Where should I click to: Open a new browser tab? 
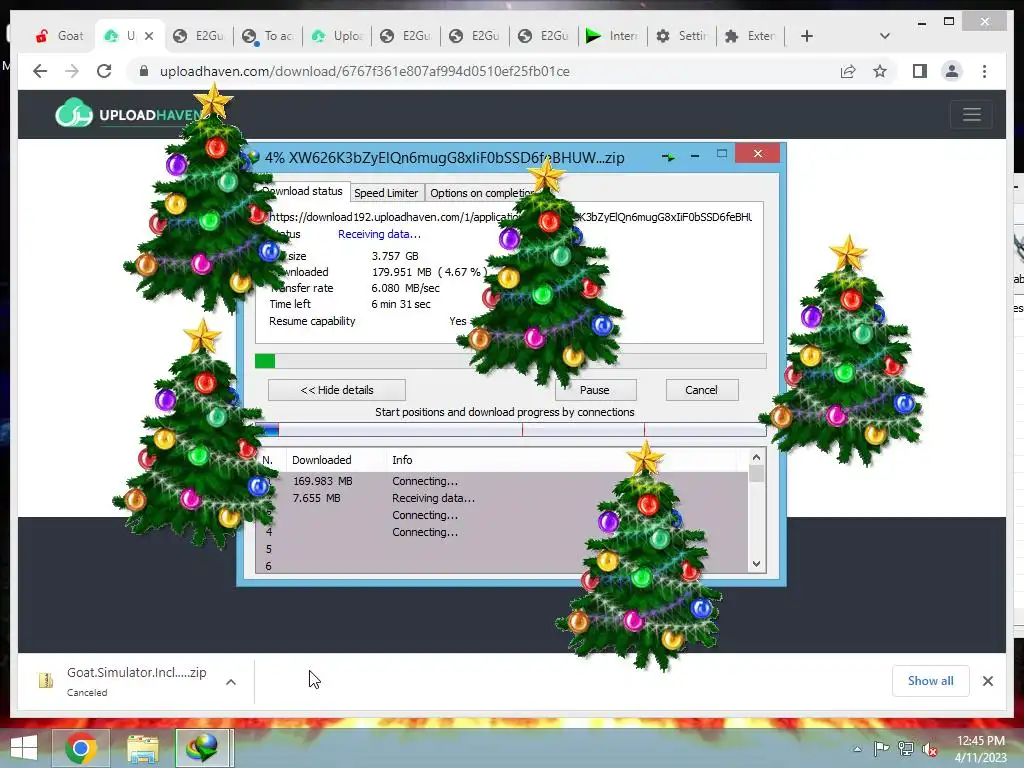coord(807,36)
